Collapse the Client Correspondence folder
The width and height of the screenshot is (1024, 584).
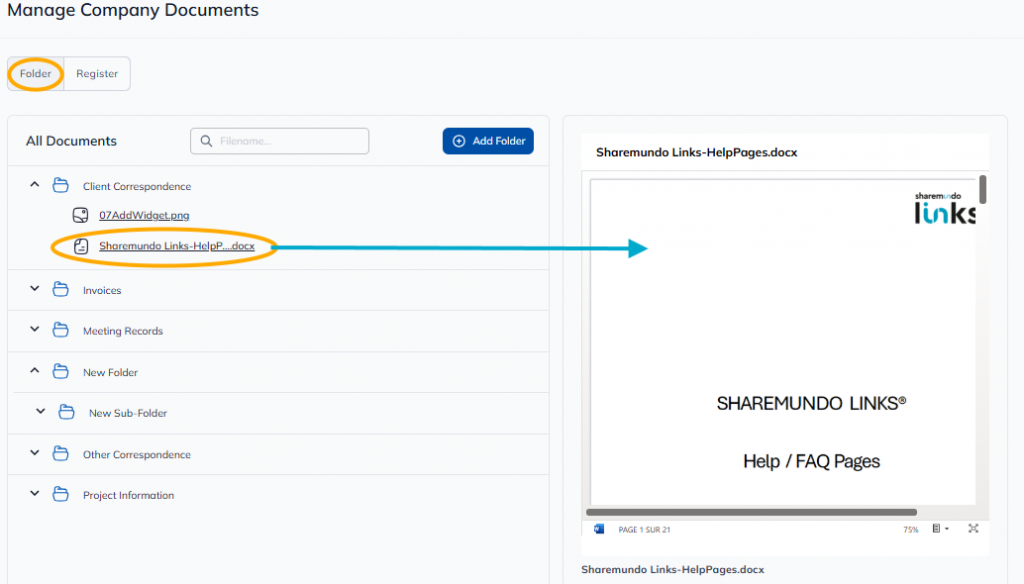click(35, 186)
